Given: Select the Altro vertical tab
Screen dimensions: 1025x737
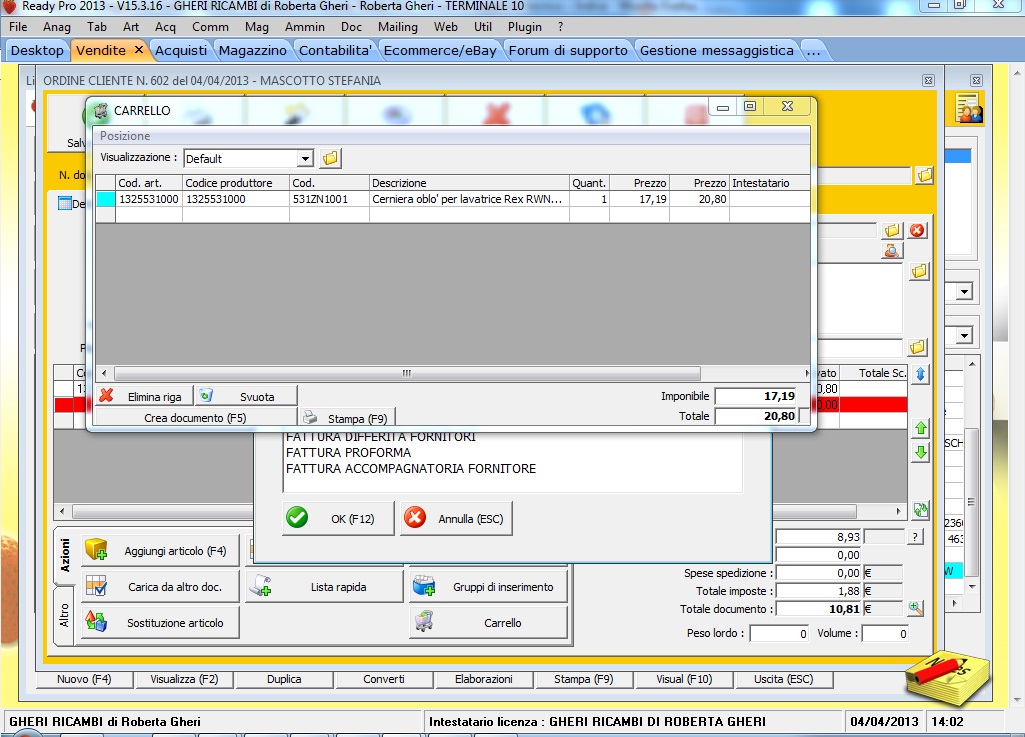Looking at the screenshot, I should [x=64, y=616].
